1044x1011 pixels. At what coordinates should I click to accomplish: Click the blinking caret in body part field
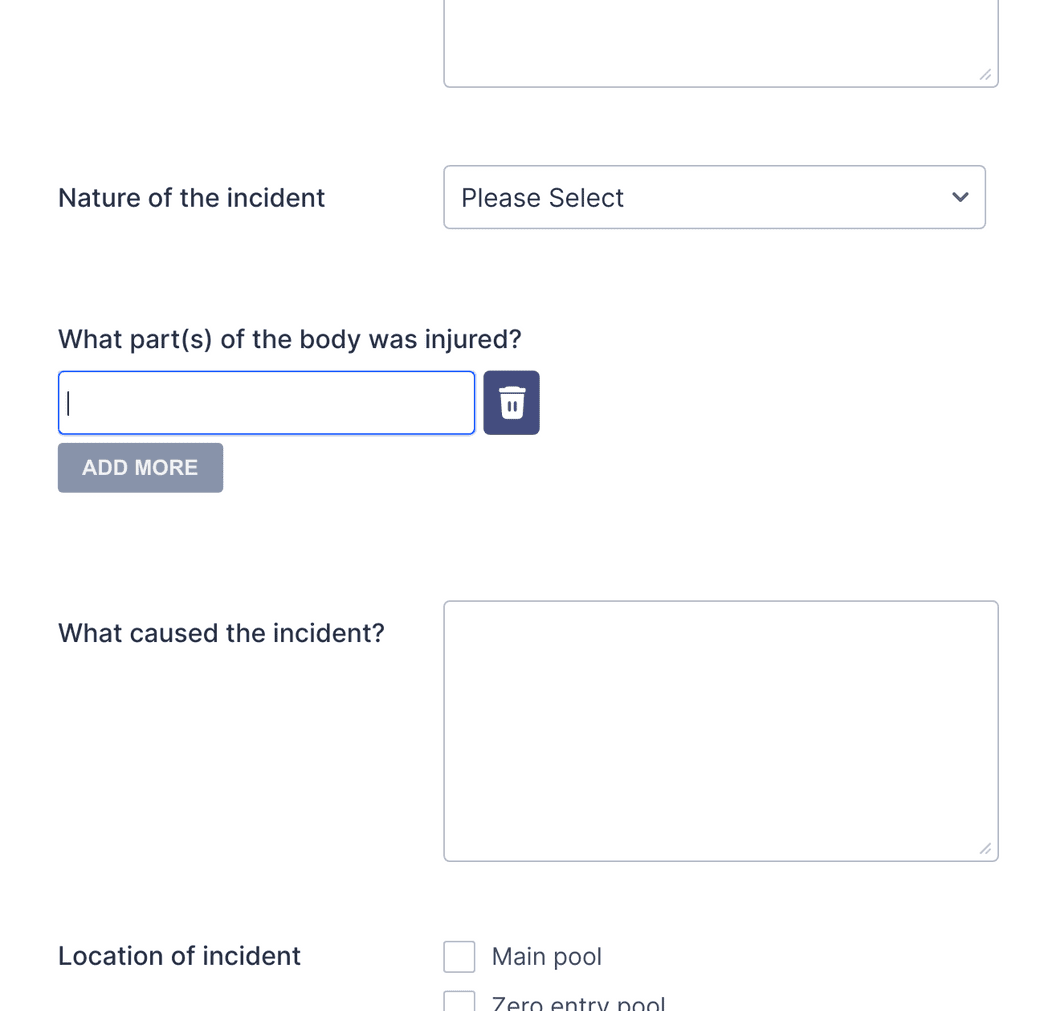pos(69,403)
